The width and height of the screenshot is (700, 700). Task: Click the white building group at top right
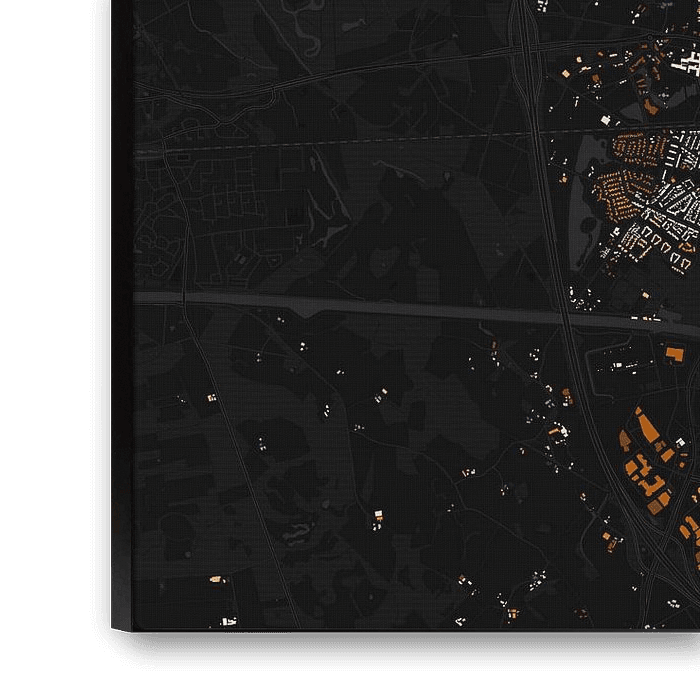pyautogui.click(x=687, y=64)
